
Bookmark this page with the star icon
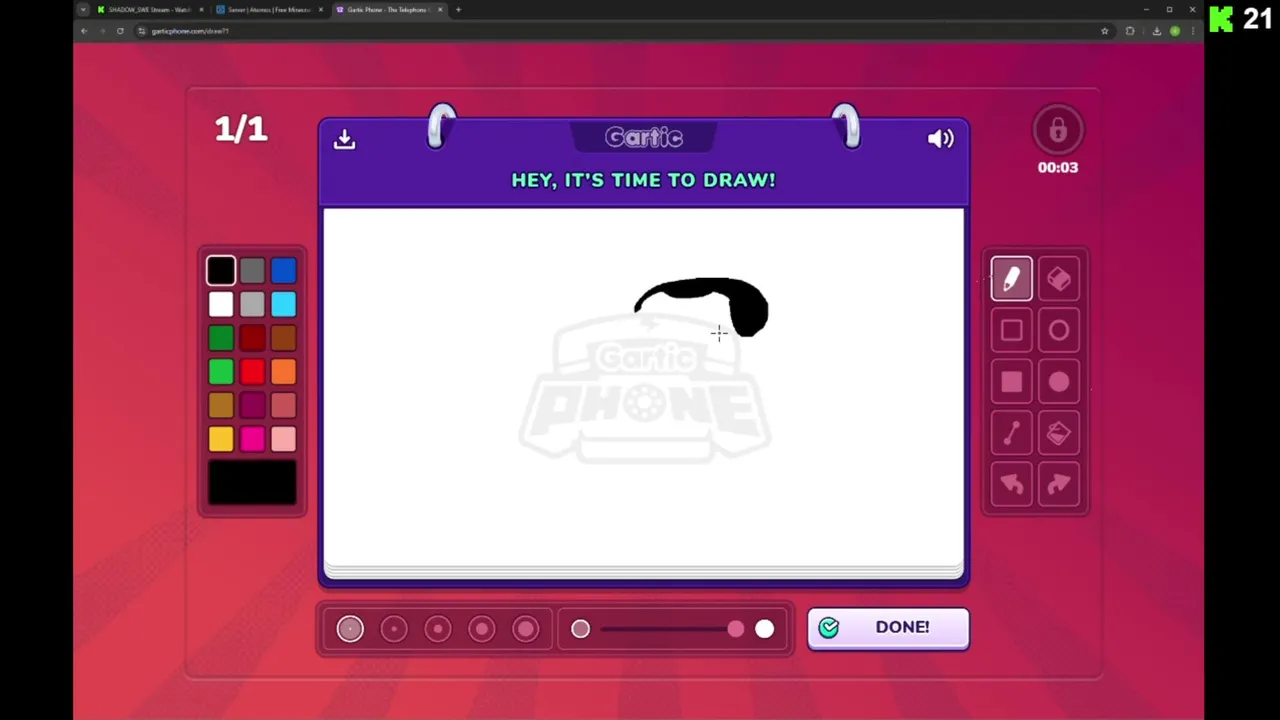pyautogui.click(x=1104, y=31)
